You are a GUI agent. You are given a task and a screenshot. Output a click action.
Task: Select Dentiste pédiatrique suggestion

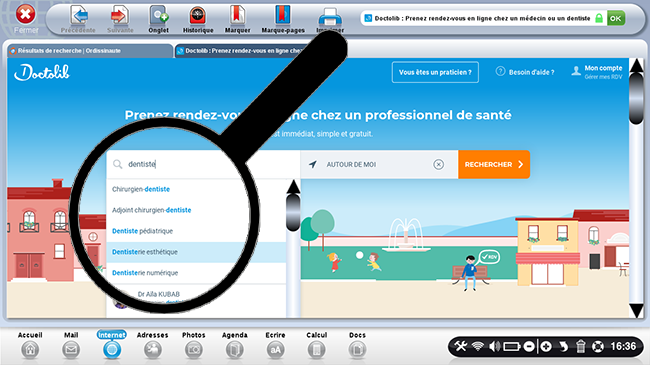coord(196,231)
